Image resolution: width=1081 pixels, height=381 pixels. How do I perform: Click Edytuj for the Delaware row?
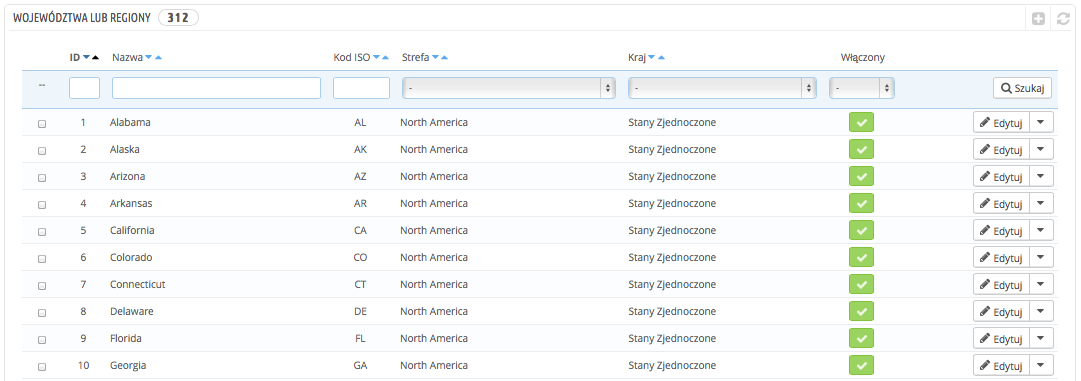1001,311
